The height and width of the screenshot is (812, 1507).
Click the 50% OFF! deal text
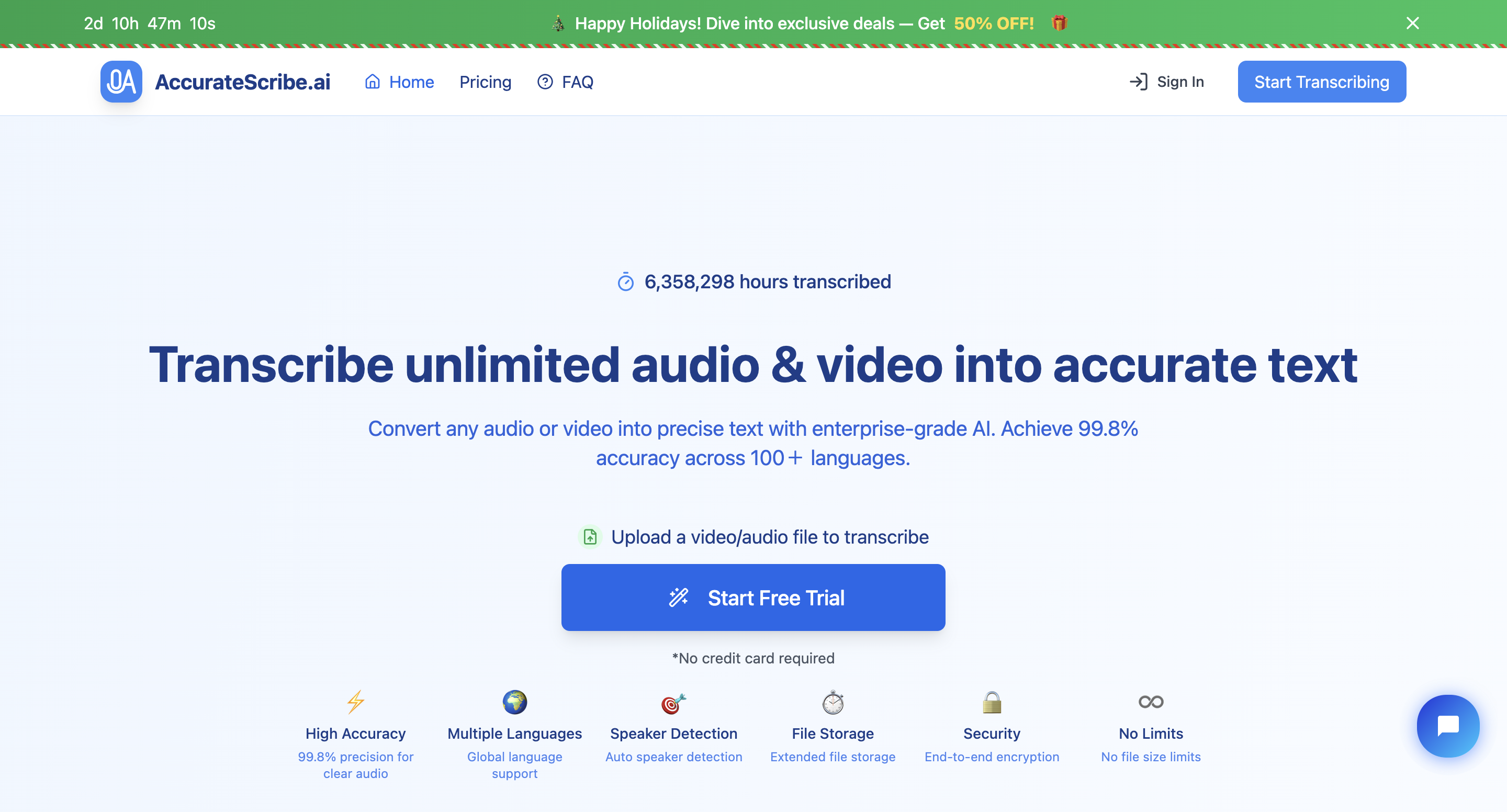tap(993, 24)
